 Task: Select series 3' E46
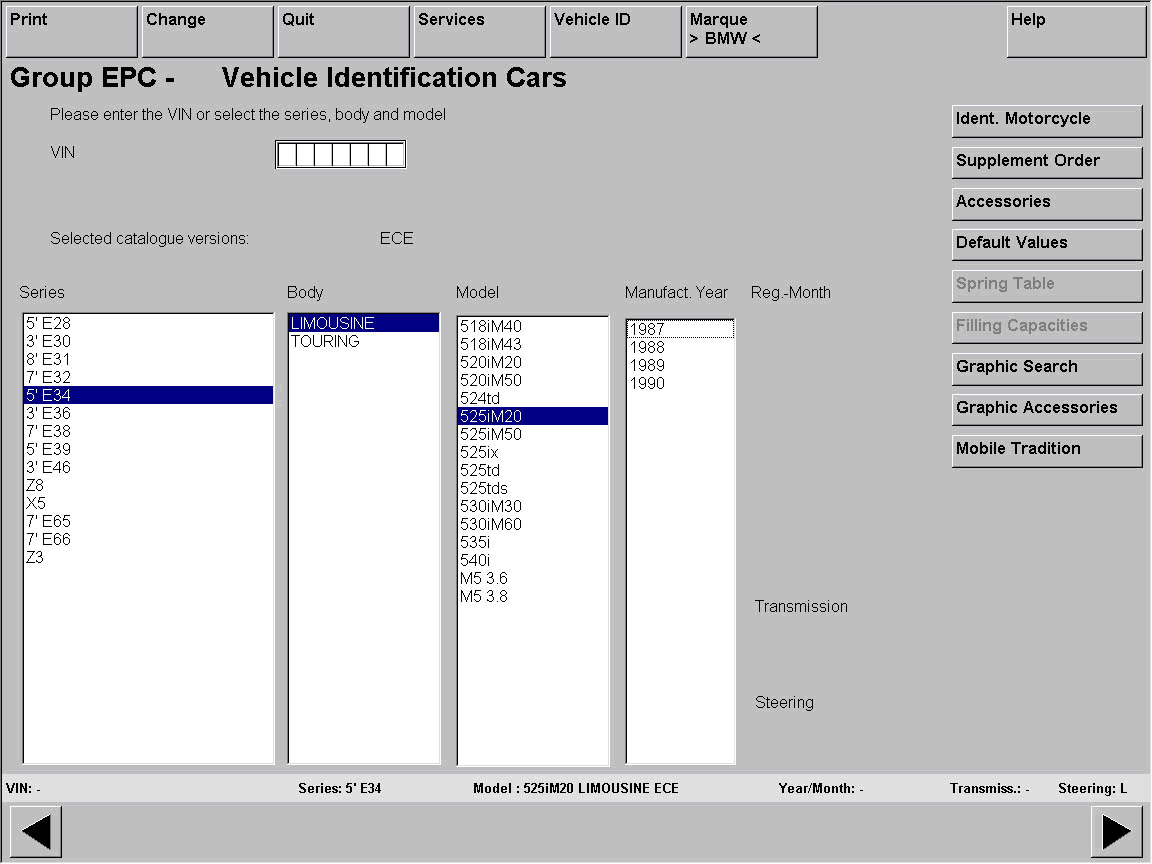(148, 467)
